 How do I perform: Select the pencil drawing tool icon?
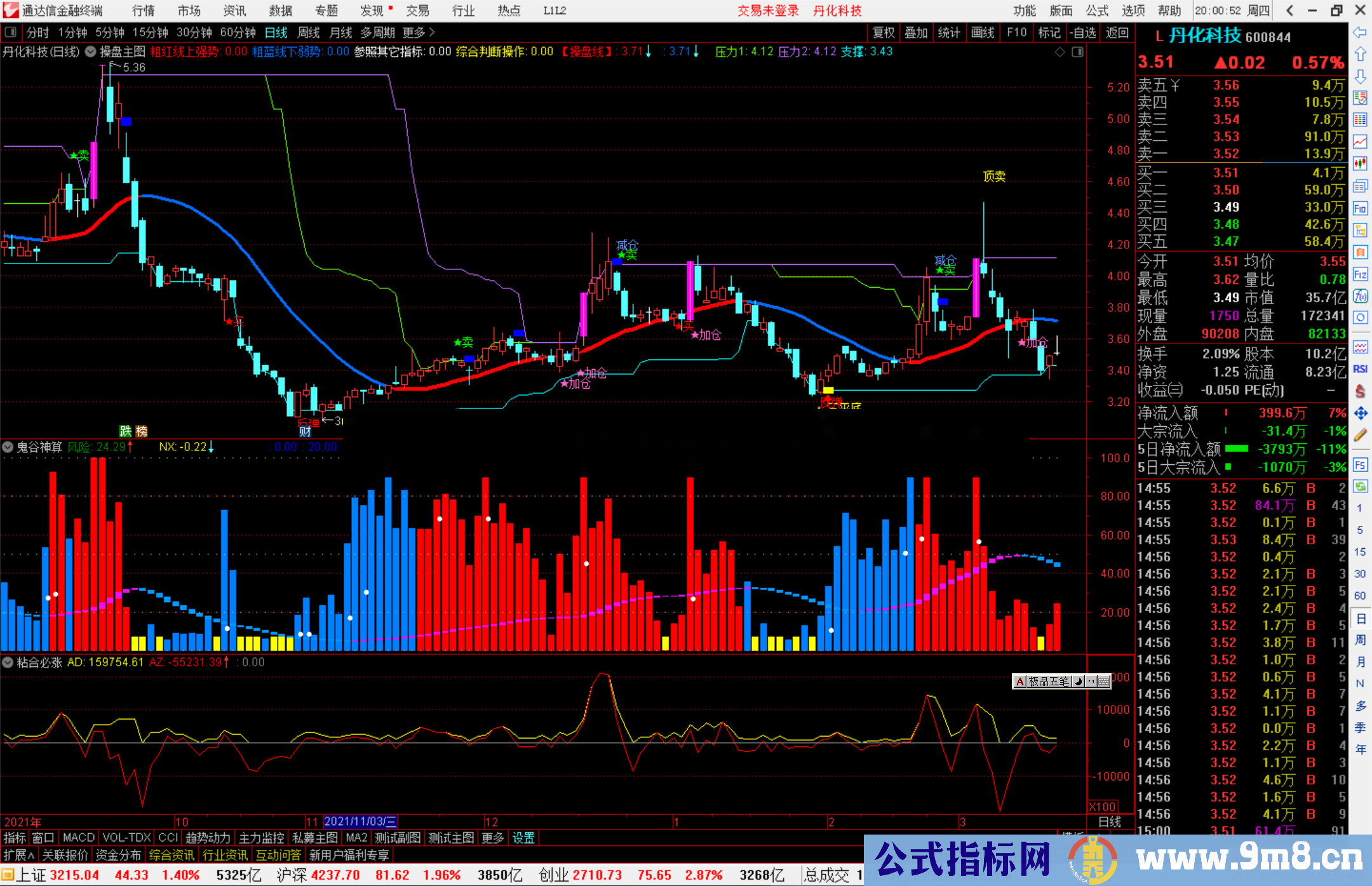[x=1360, y=435]
